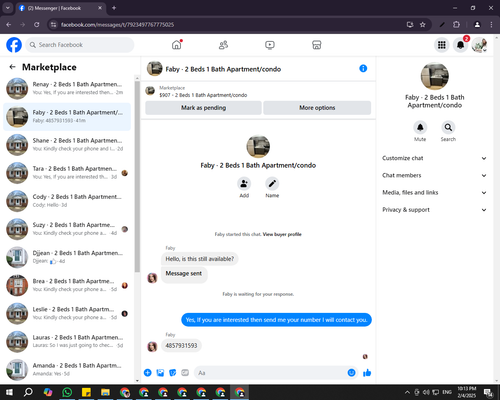Click Faby's message 4857931593

pos(181,345)
